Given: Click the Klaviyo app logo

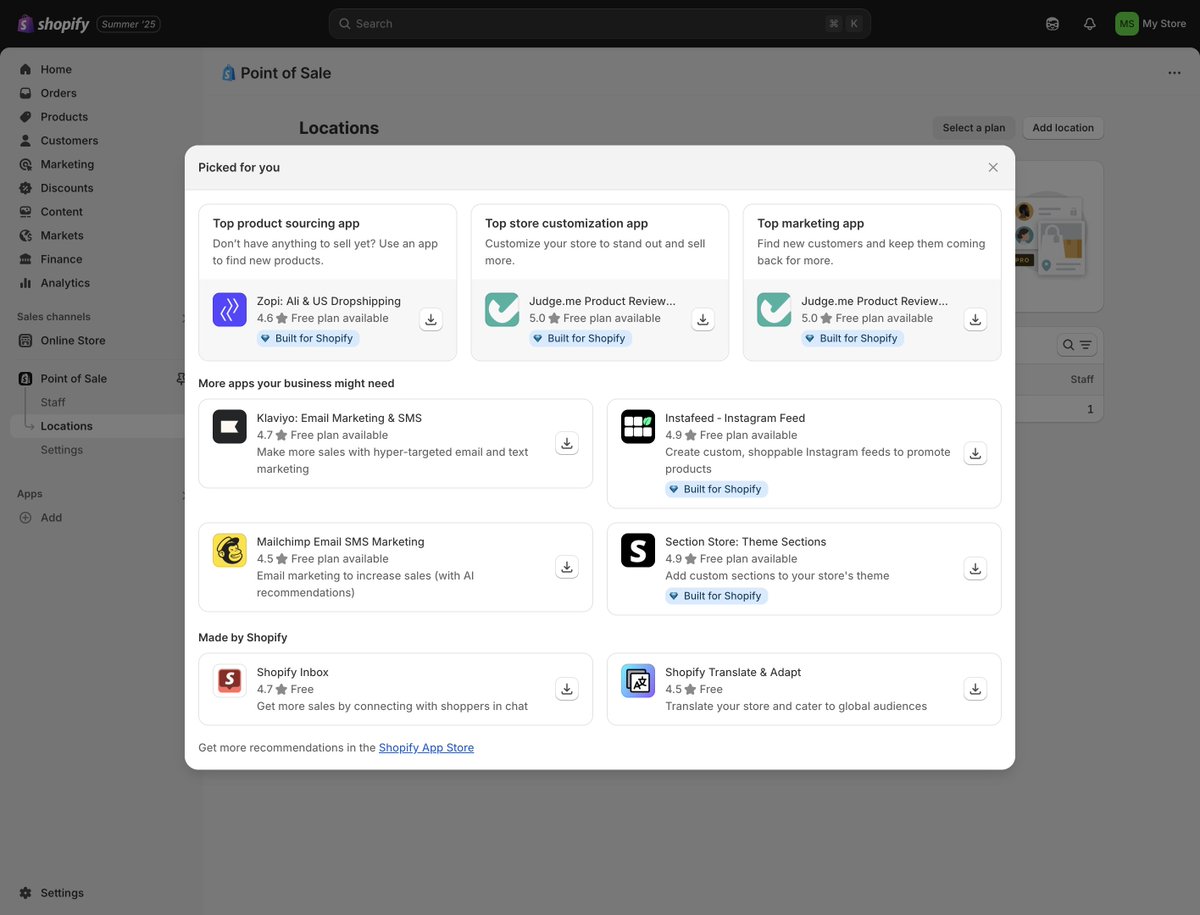Looking at the screenshot, I should [x=230, y=427].
